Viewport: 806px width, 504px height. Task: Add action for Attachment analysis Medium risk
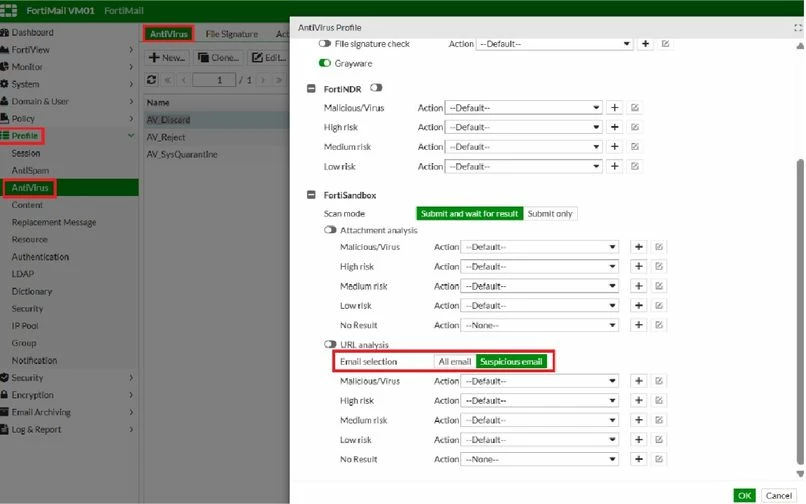[638, 286]
